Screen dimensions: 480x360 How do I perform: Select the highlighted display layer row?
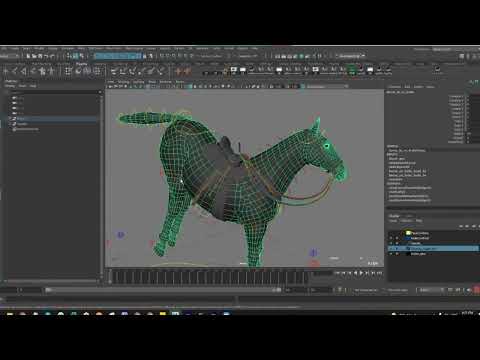click(433, 249)
